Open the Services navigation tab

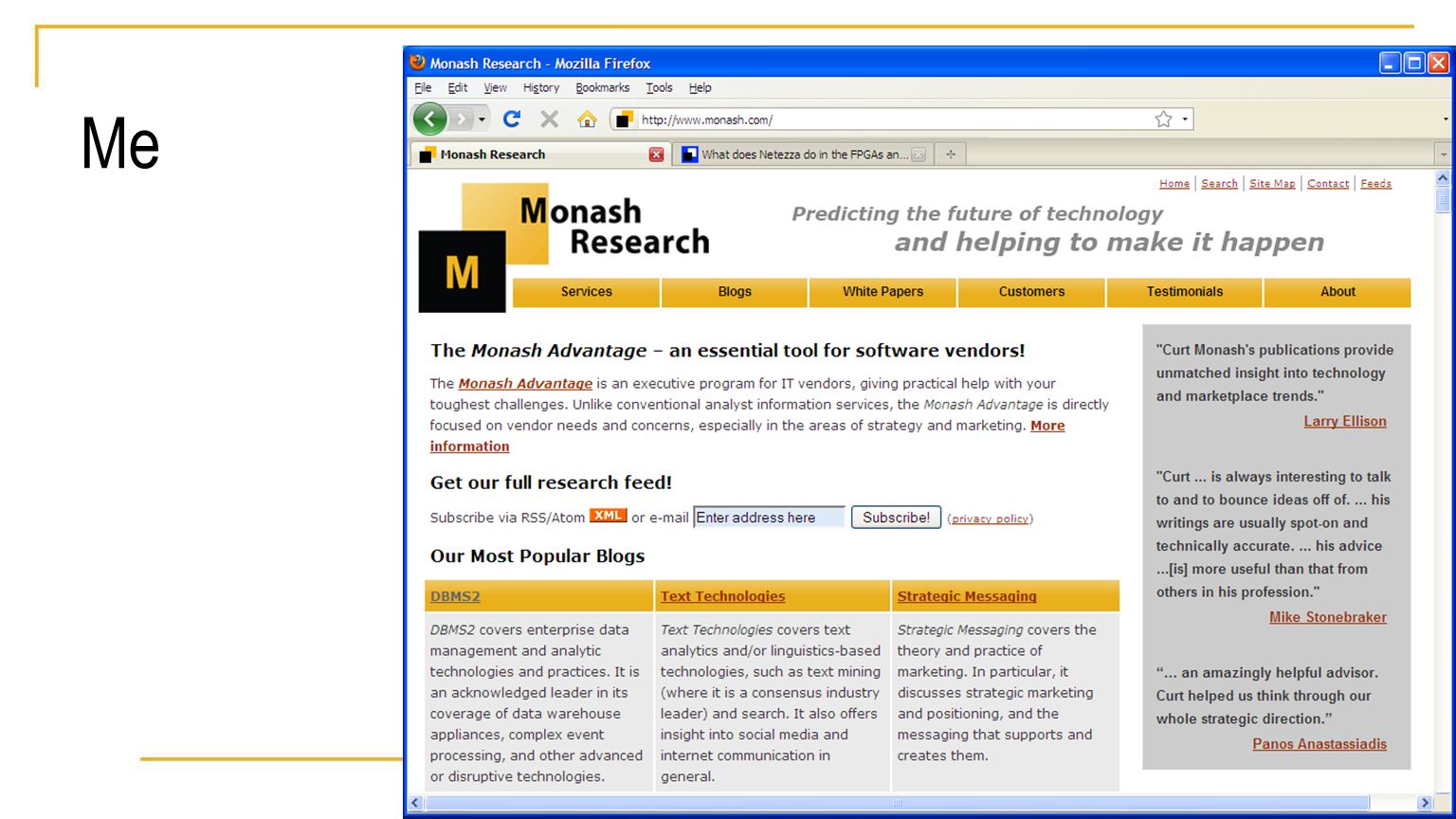587,292
